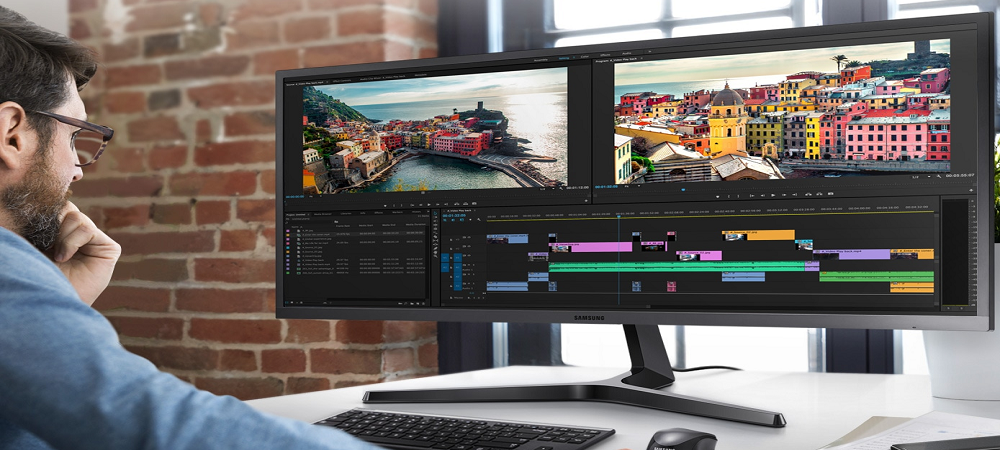Toggle V1 source patching button

[x=445, y=258]
